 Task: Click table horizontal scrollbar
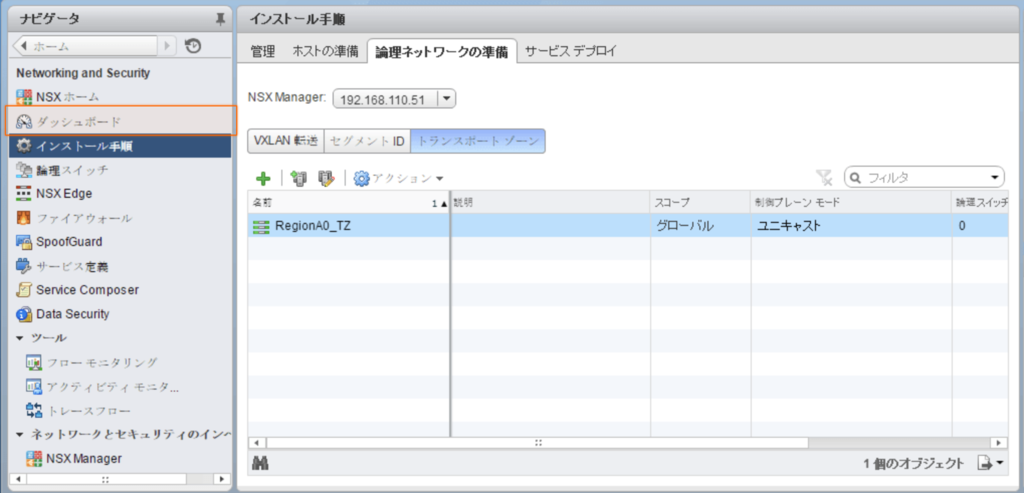pyautogui.click(x=537, y=442)
